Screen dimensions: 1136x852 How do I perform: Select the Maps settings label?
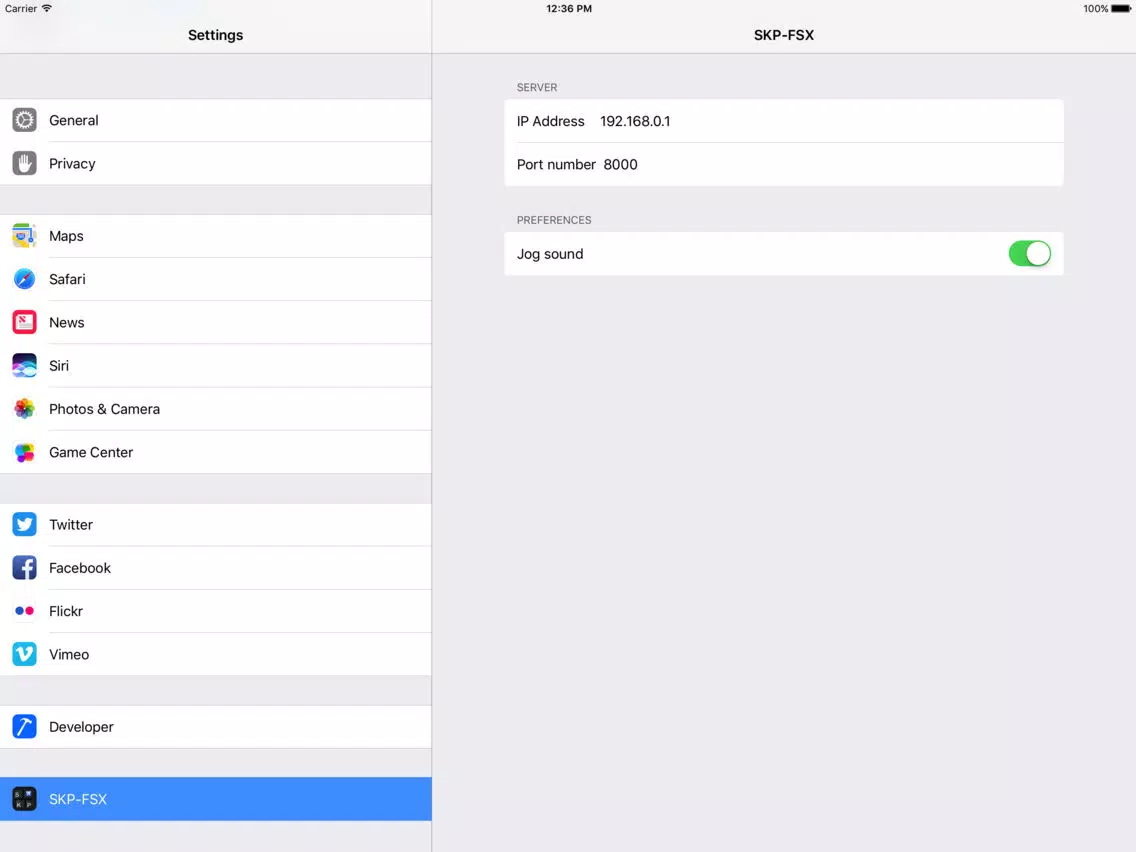pyautogui.click(x=67, y=236)
